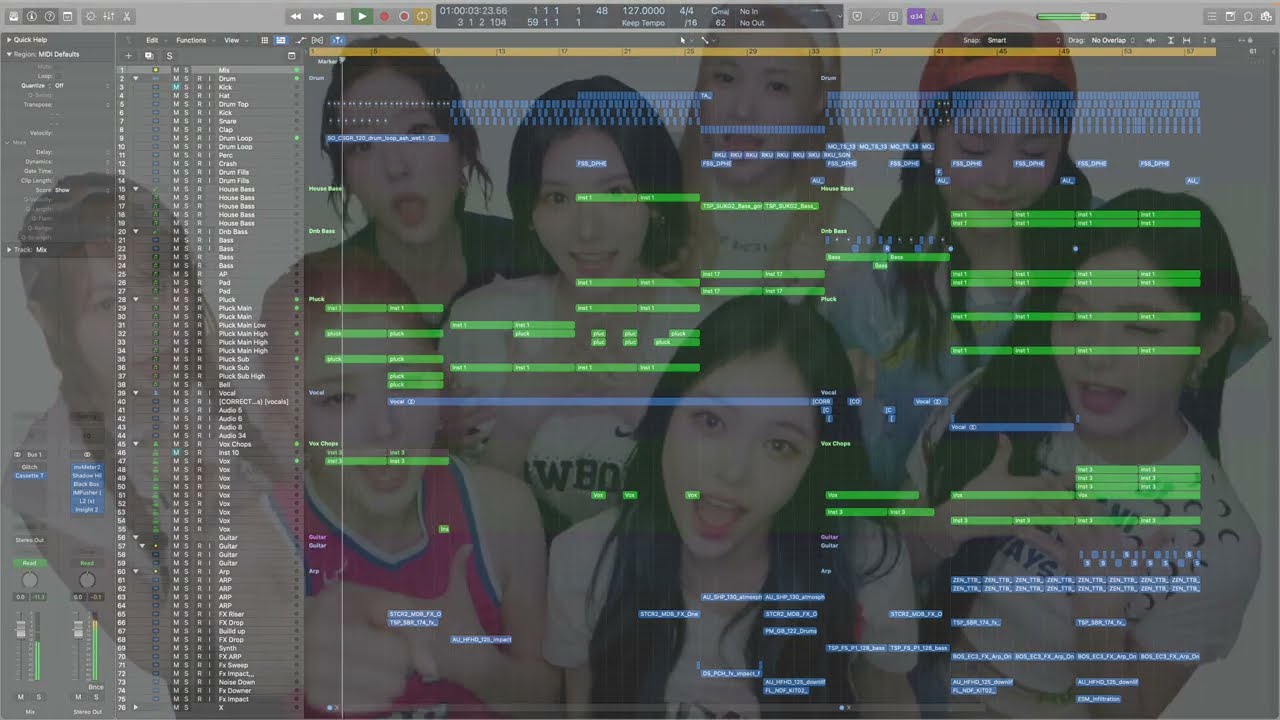Toggle the Inspector info icon
Image resolution: width=1280 pixels, height=720 pixels.
click(x=32, y=16)
